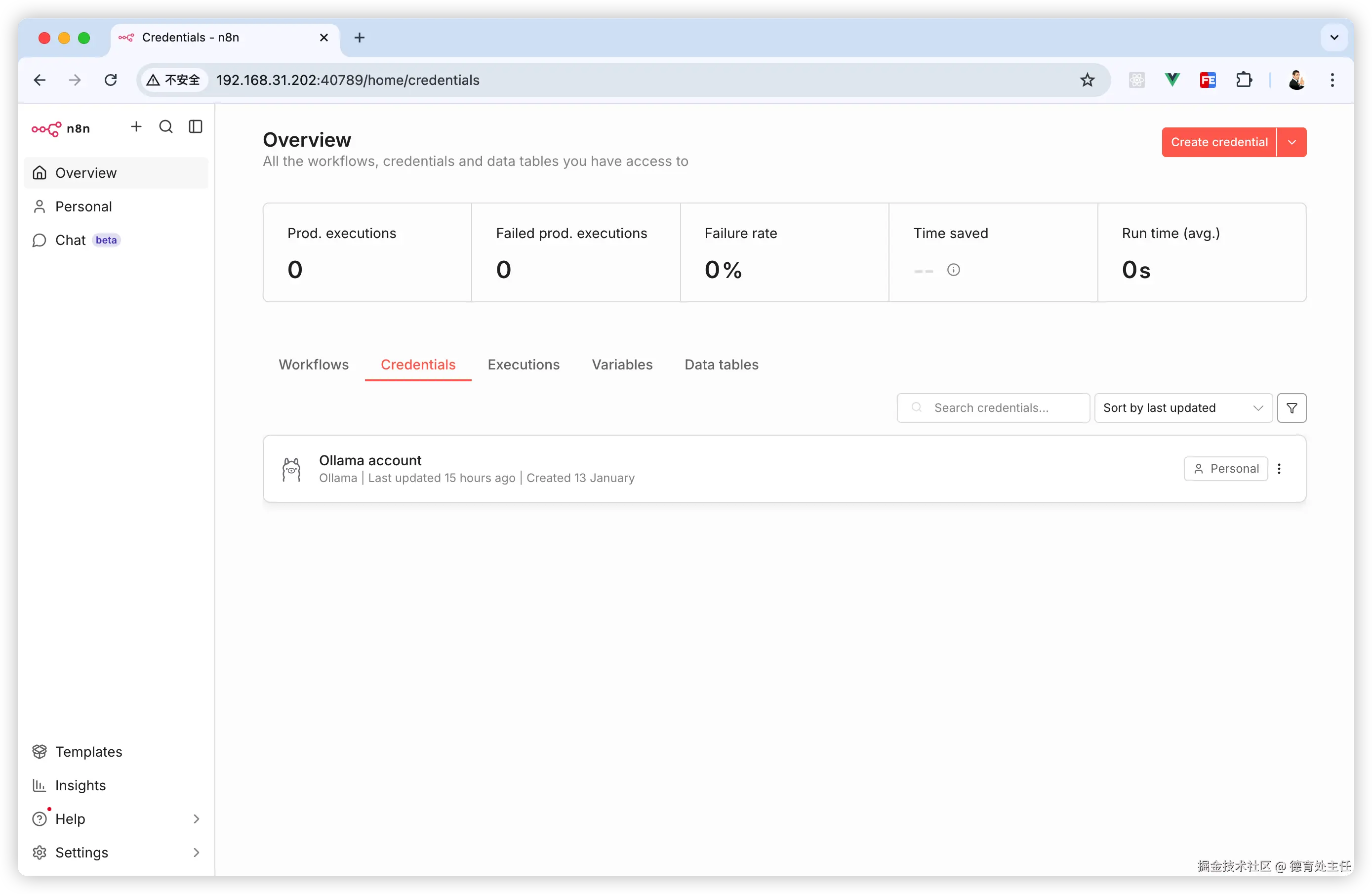
Task: Switch to the Workflows tab
Action: 314,365
